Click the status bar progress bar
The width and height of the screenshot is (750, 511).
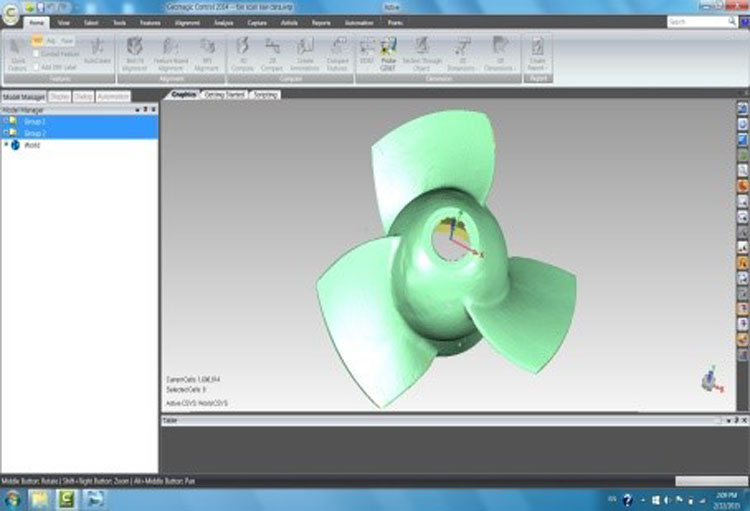[x=711, y=480]
